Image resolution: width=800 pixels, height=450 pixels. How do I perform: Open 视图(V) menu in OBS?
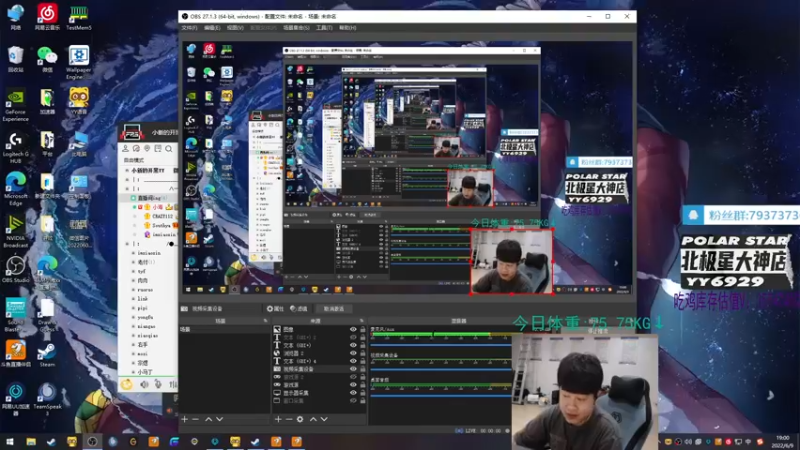(x=235, y=28)
